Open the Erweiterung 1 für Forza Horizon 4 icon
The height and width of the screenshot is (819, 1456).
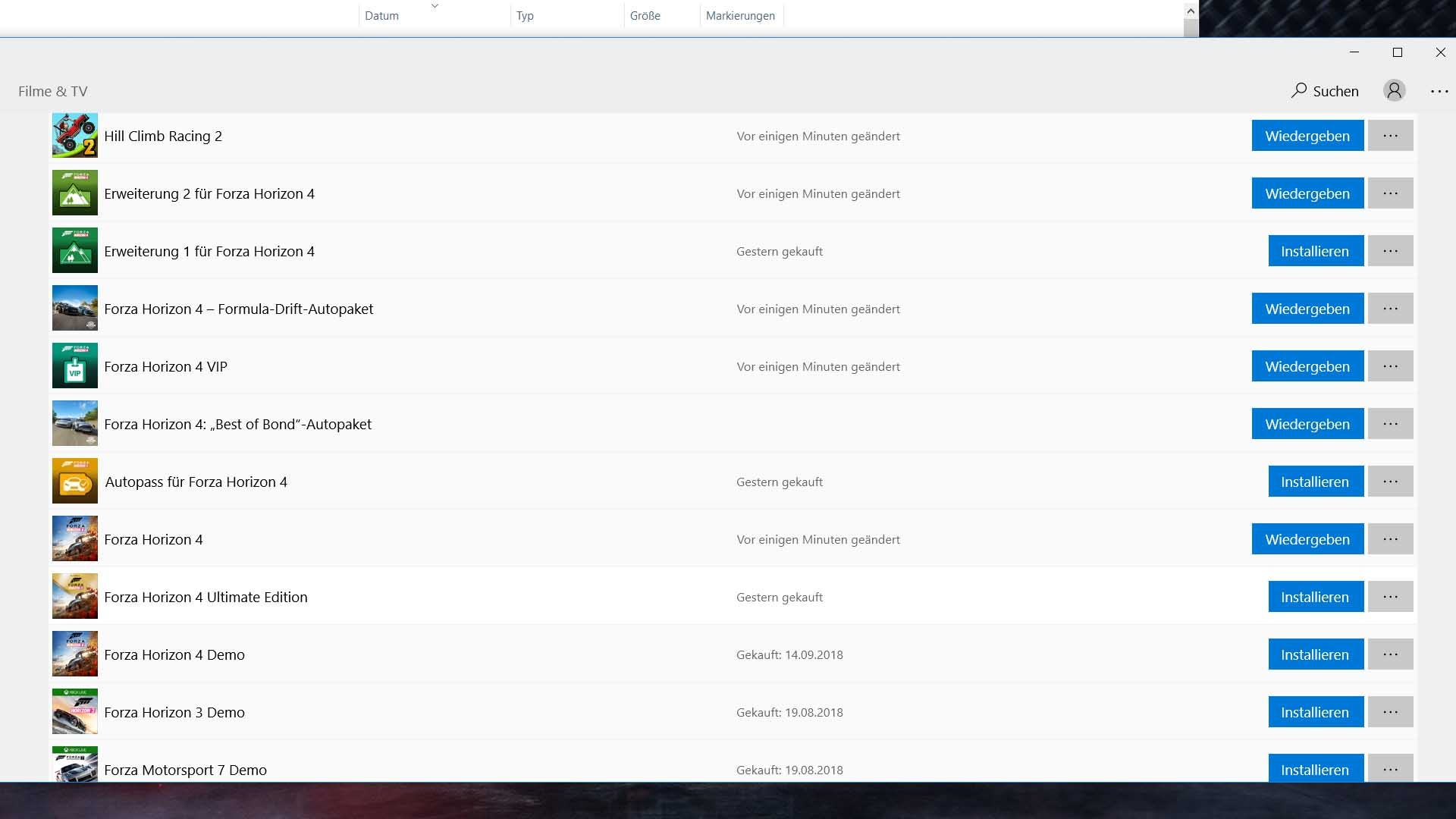pyautogui.click(x=75, y=250)
